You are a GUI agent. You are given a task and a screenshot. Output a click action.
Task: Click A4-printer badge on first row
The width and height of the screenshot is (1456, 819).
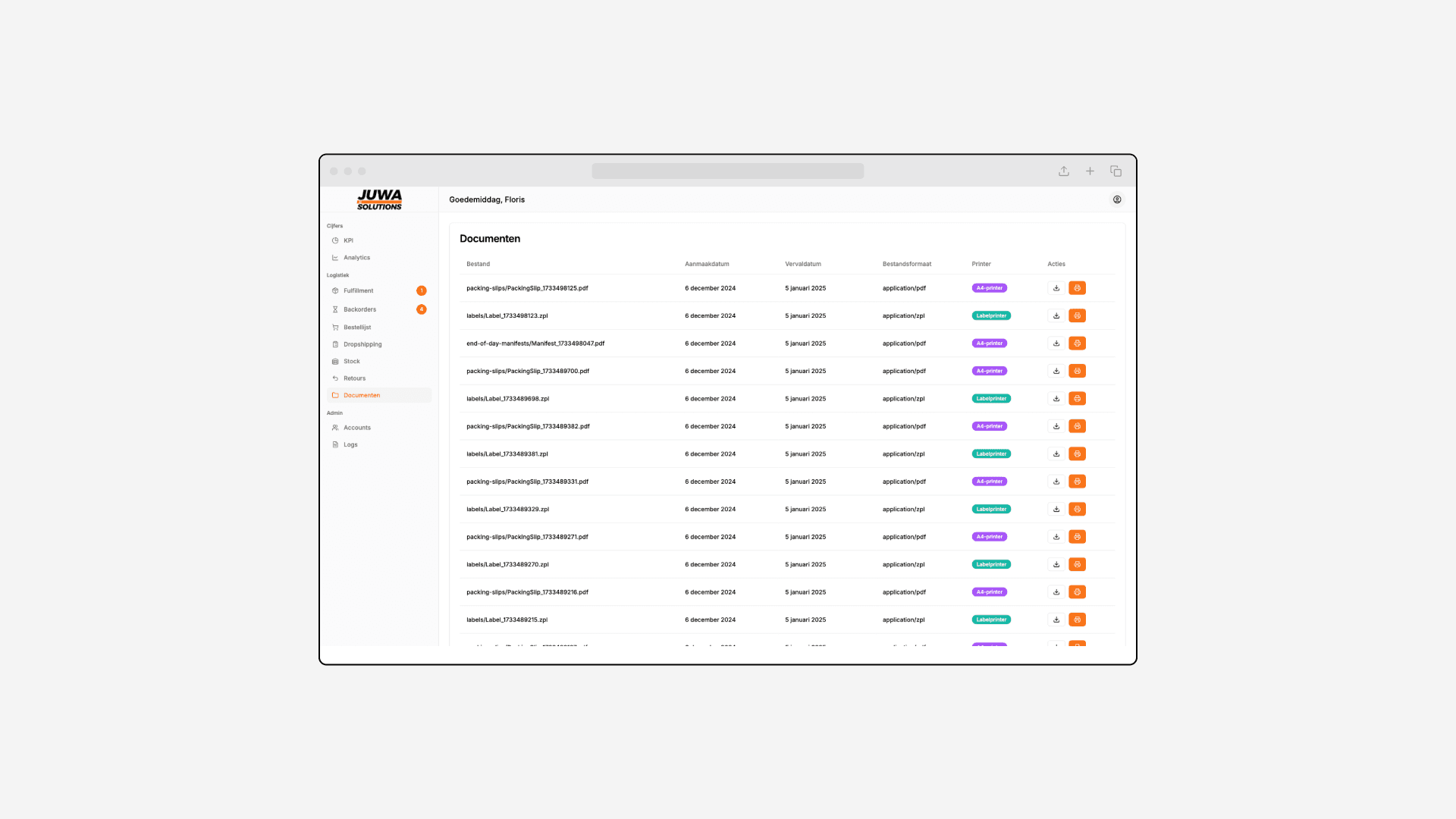pos(989,288)
